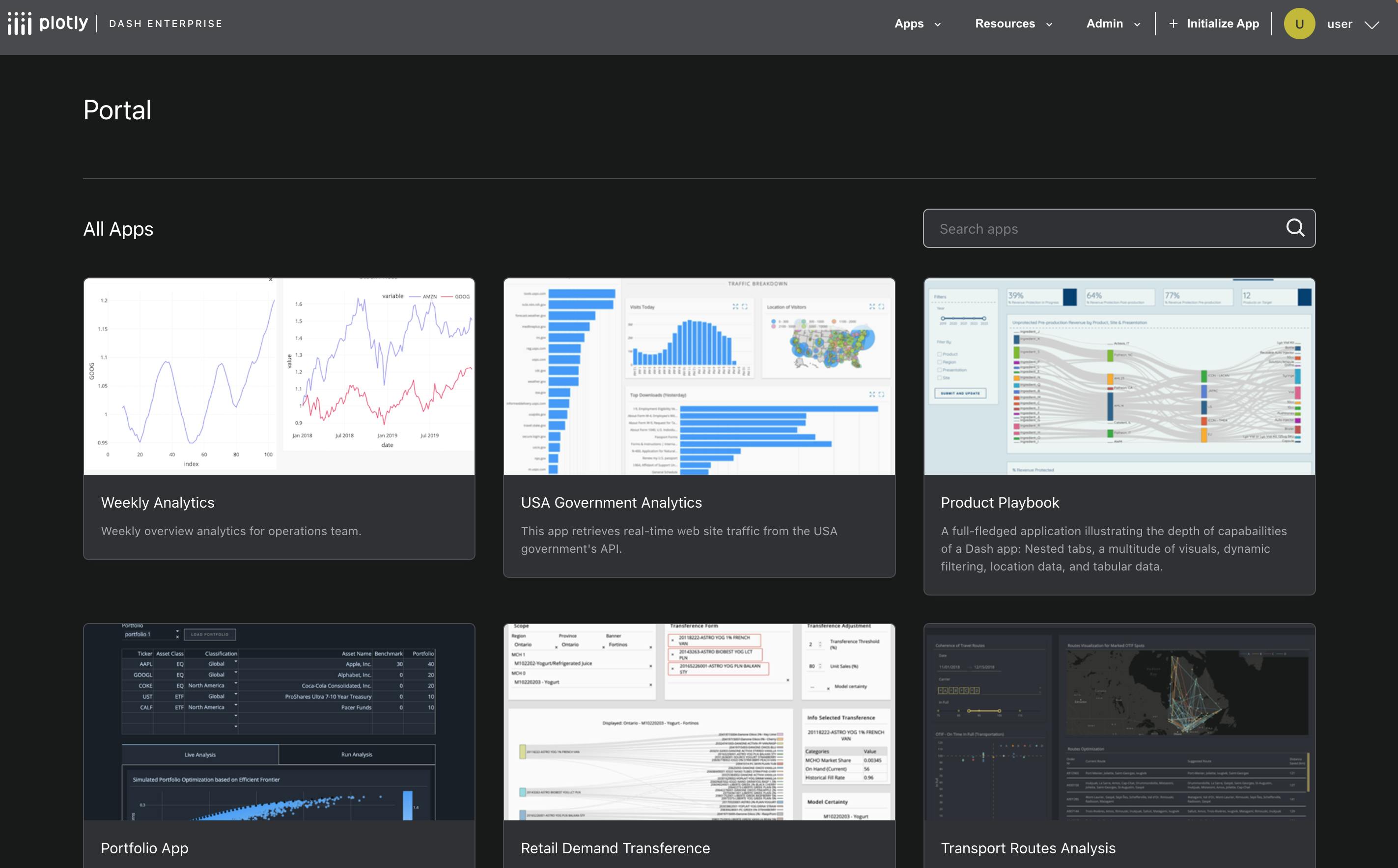Click inside the Search apps field

tap(1091, 228)
